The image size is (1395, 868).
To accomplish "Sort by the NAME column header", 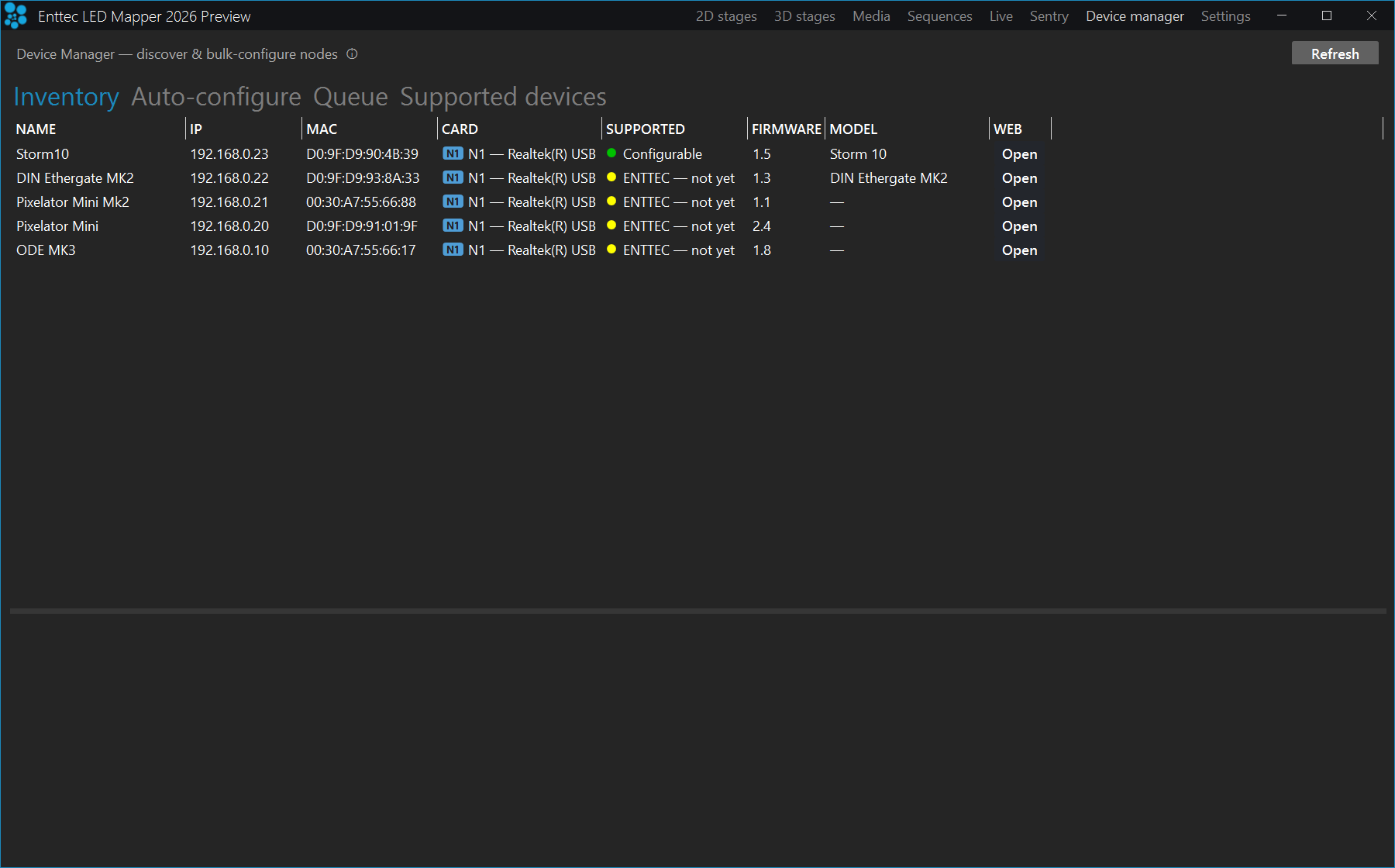I will point(98,129).
